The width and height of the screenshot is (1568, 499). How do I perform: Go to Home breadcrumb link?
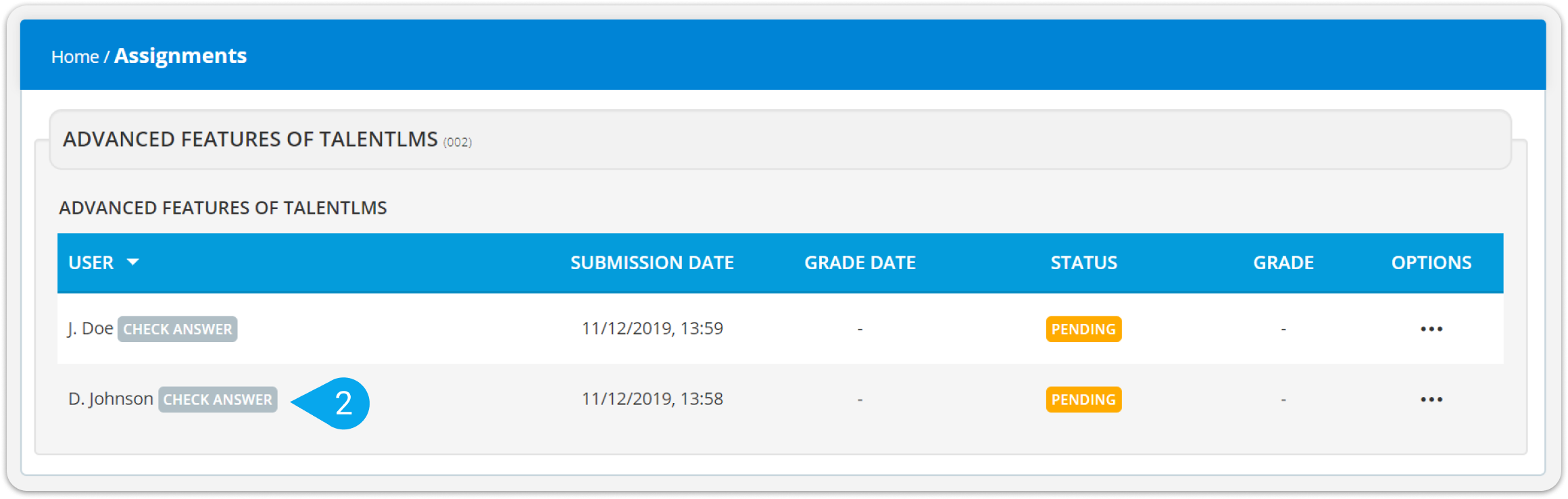(x=75, y=57)
